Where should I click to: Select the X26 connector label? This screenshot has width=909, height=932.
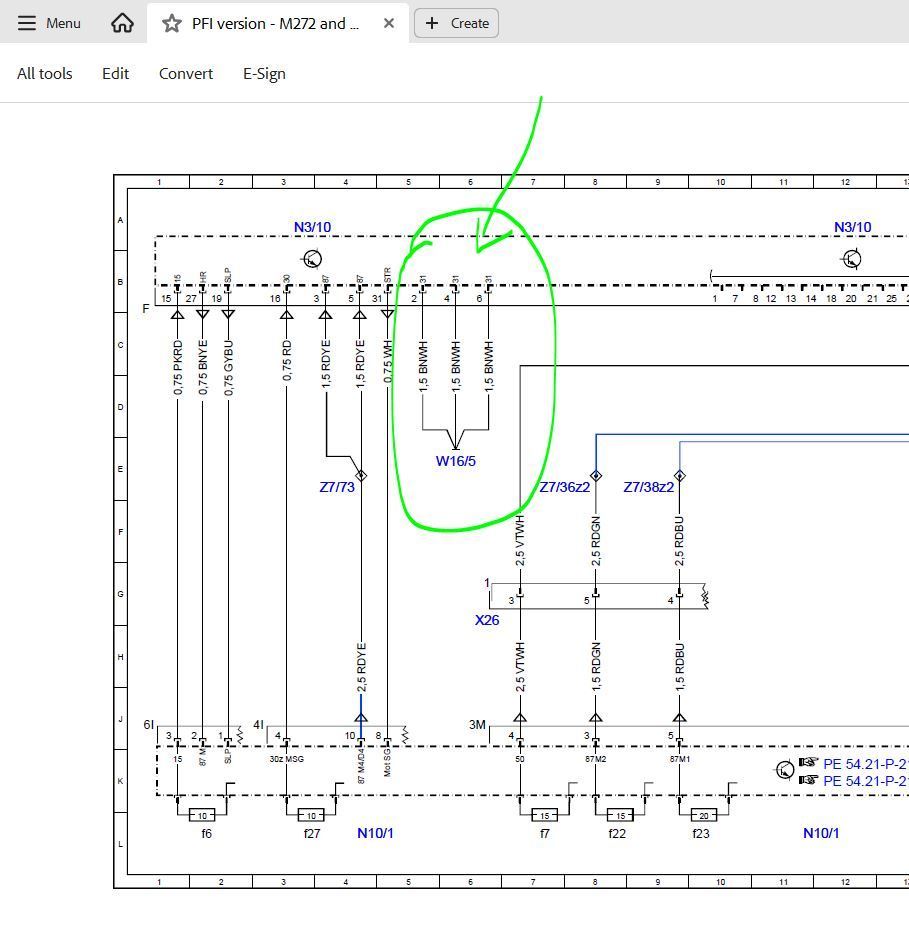tap(486, 620)
